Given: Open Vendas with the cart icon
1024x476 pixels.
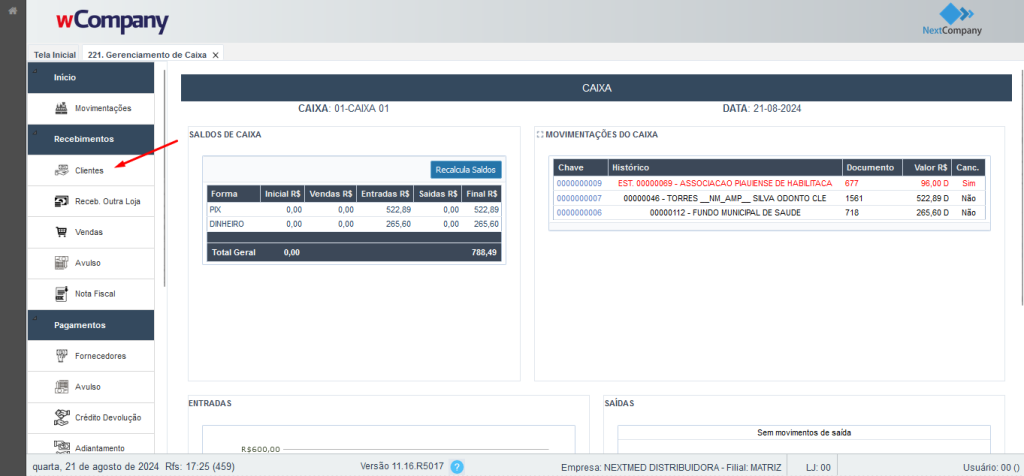Looking at the screenshot, I should click(88, 232).
